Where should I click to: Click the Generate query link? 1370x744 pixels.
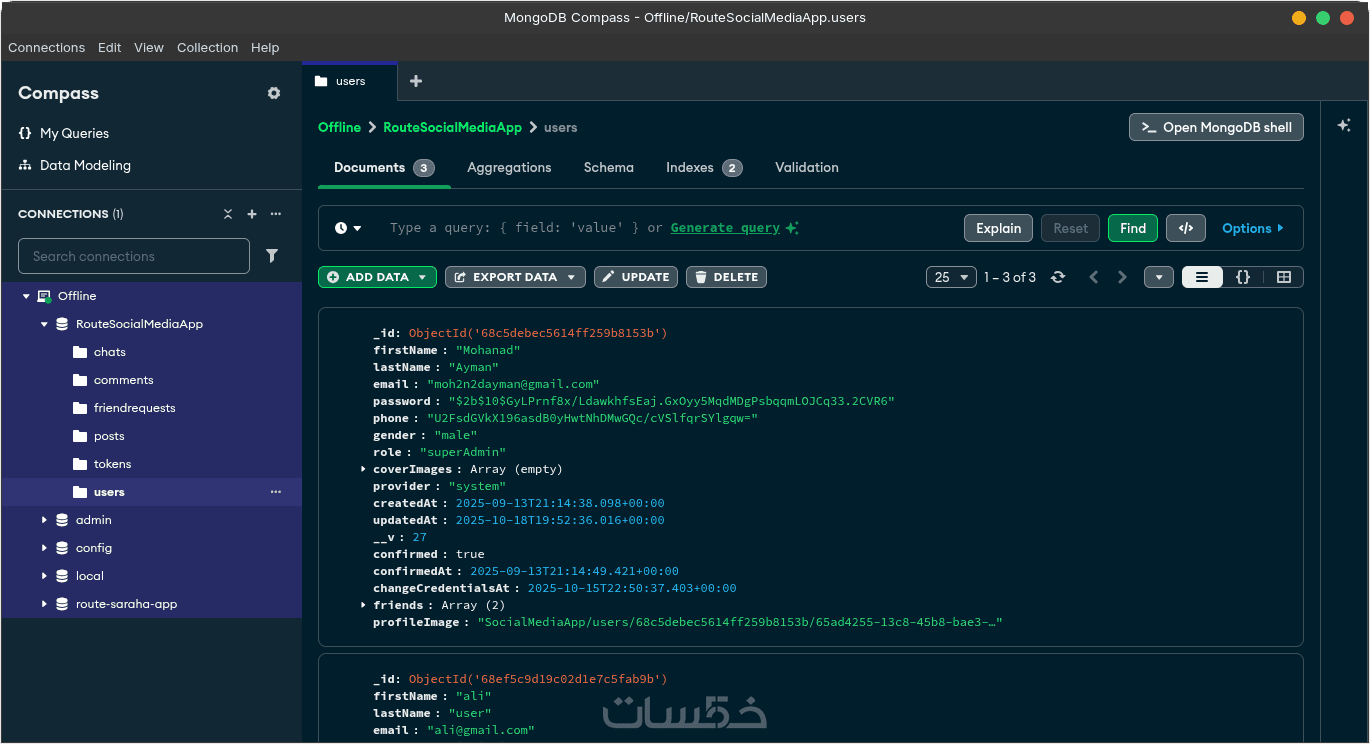pyautogui.click(x=725, y=228)
